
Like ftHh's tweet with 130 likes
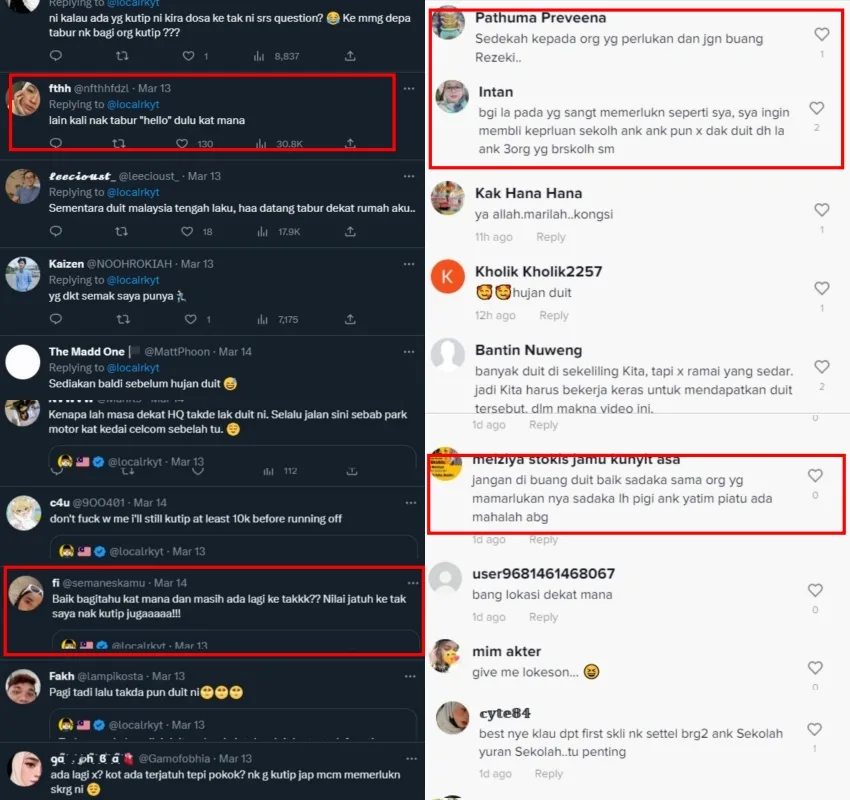click(189, 144)
